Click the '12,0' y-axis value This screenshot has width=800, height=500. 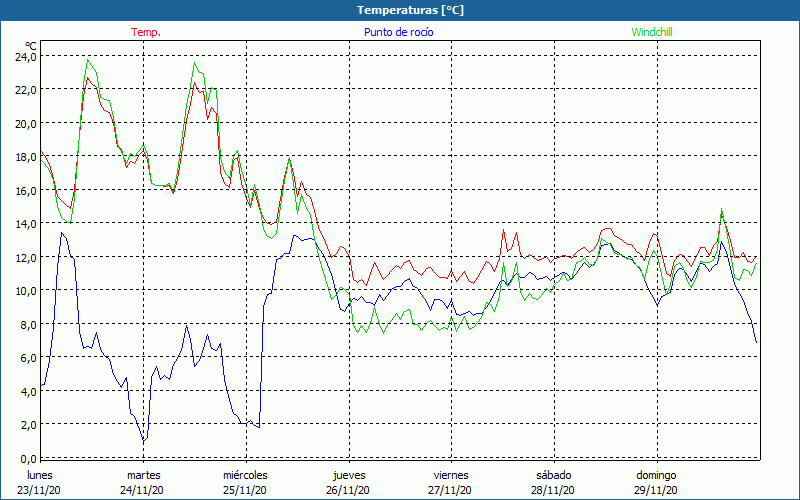click(26, 257)
